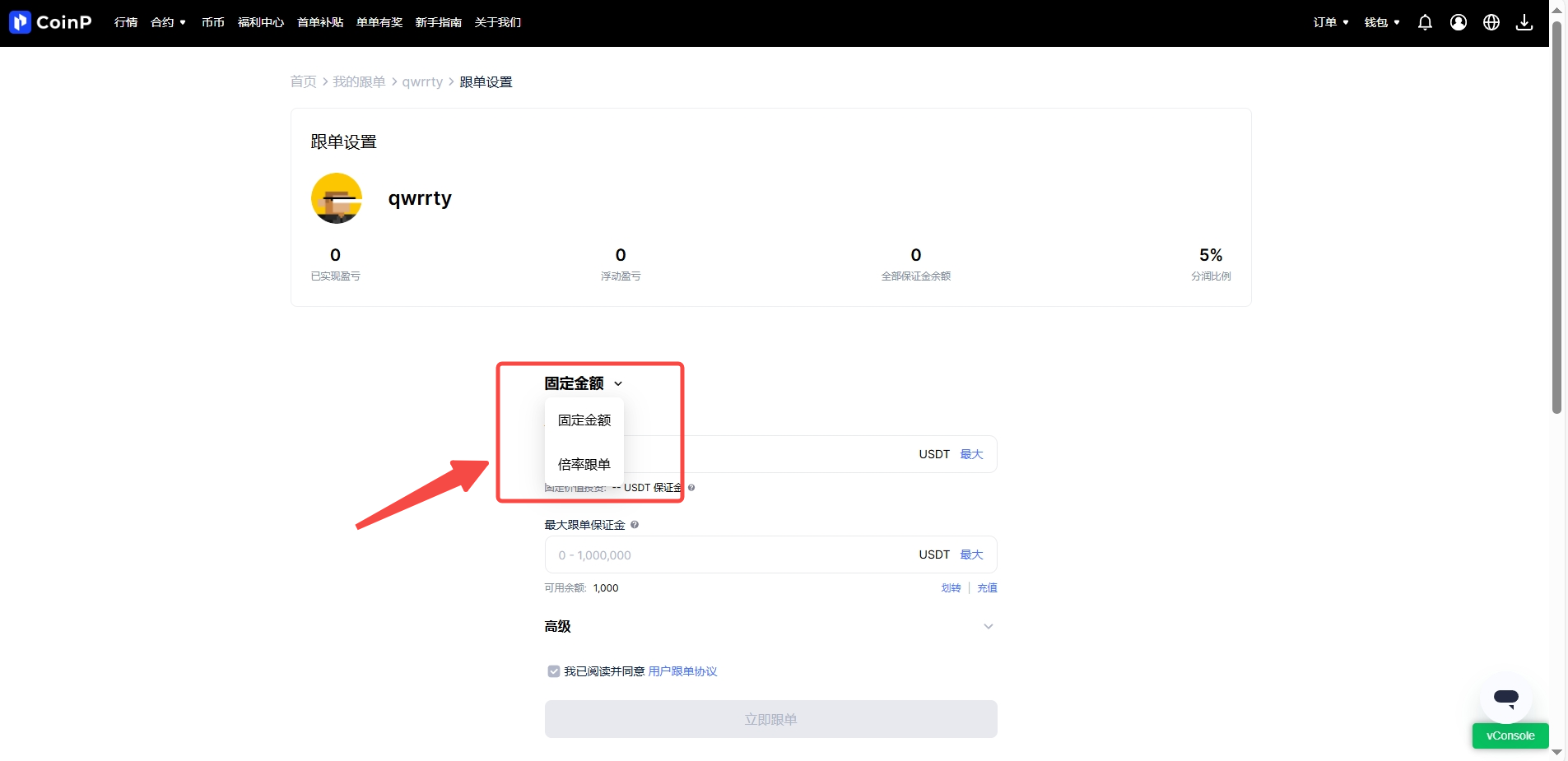Image resolution: width=1568 pixels, height=761 pixels.
Task: Click the CoinP logo icon
Action: (20, 22)
